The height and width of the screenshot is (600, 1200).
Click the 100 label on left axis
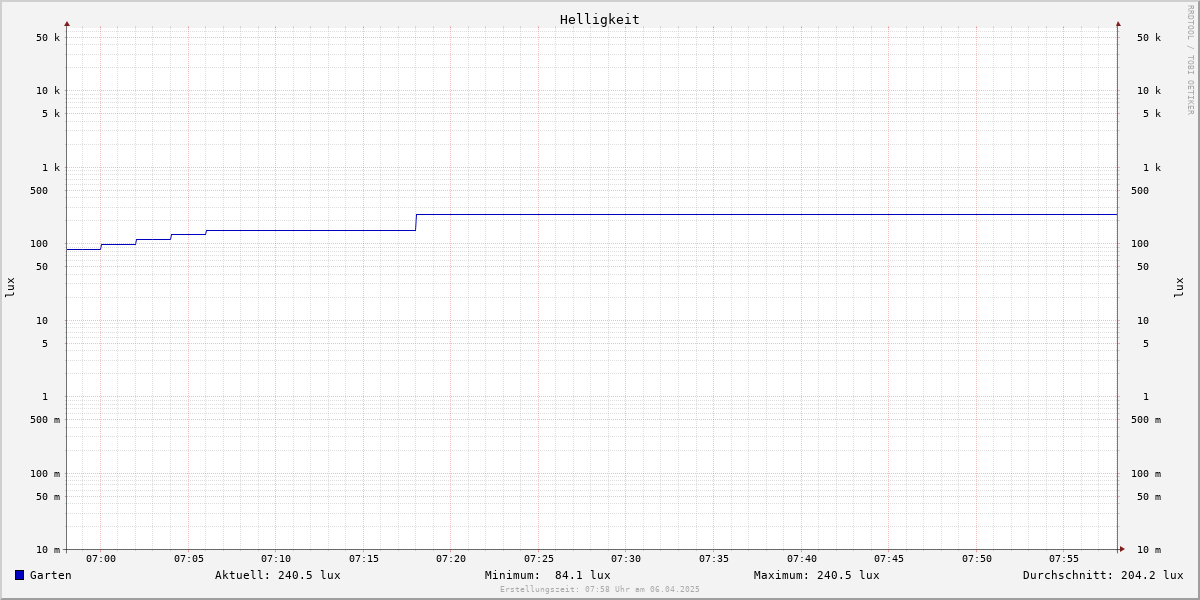point(39,244)
